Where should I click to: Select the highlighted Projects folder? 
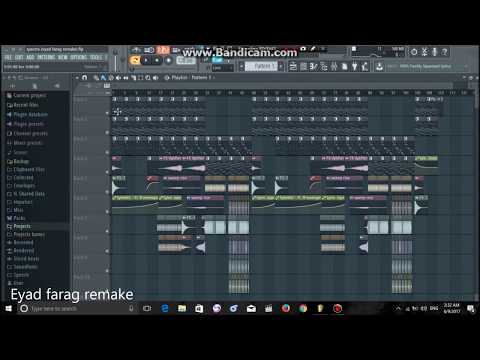tap(19, 226)
